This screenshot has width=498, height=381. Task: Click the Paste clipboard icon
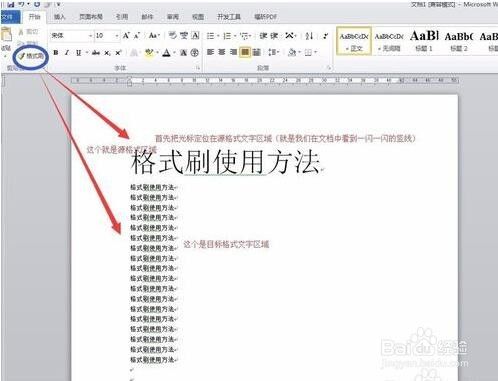[x=6, y=34]
